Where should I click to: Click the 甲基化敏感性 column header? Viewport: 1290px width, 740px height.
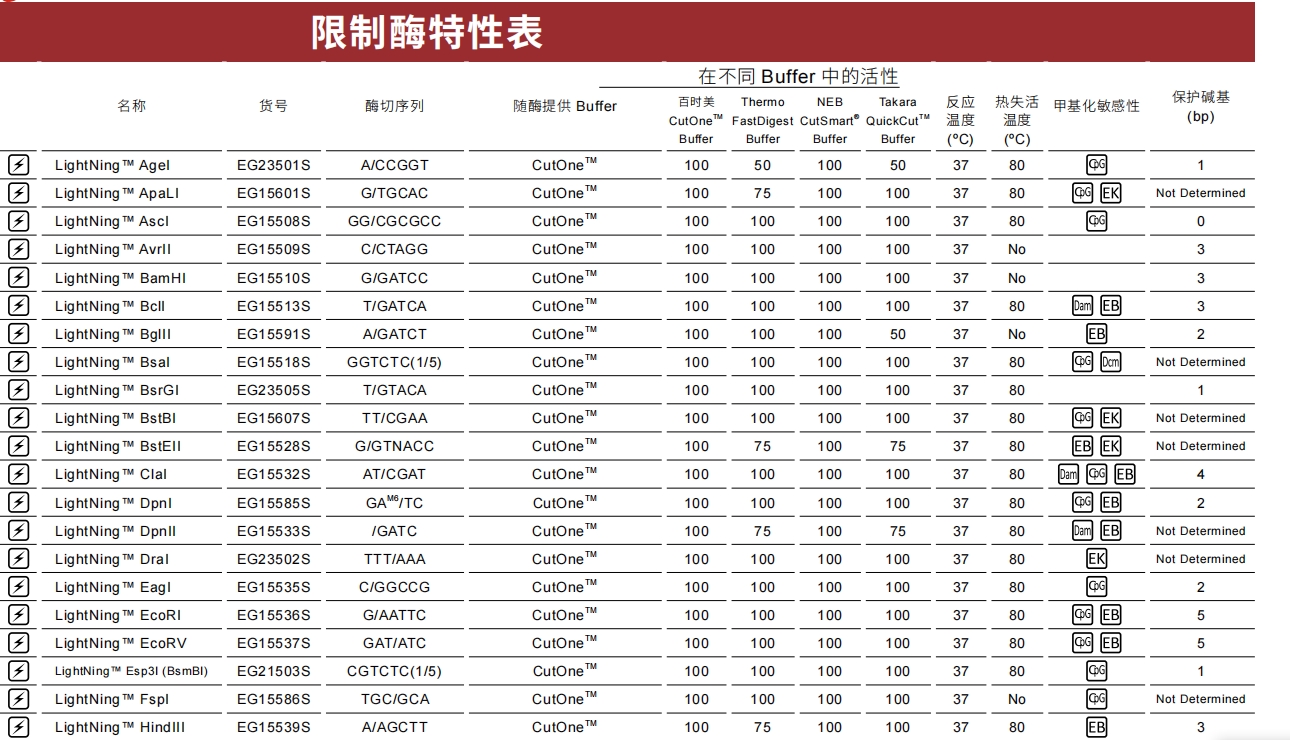(x=1097, y=105)
